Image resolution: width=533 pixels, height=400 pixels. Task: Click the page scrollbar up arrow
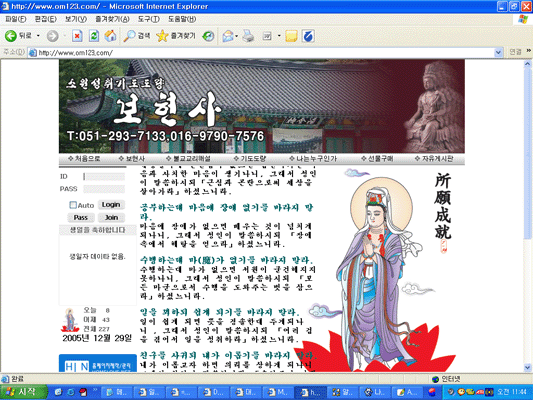click(528, 64)
